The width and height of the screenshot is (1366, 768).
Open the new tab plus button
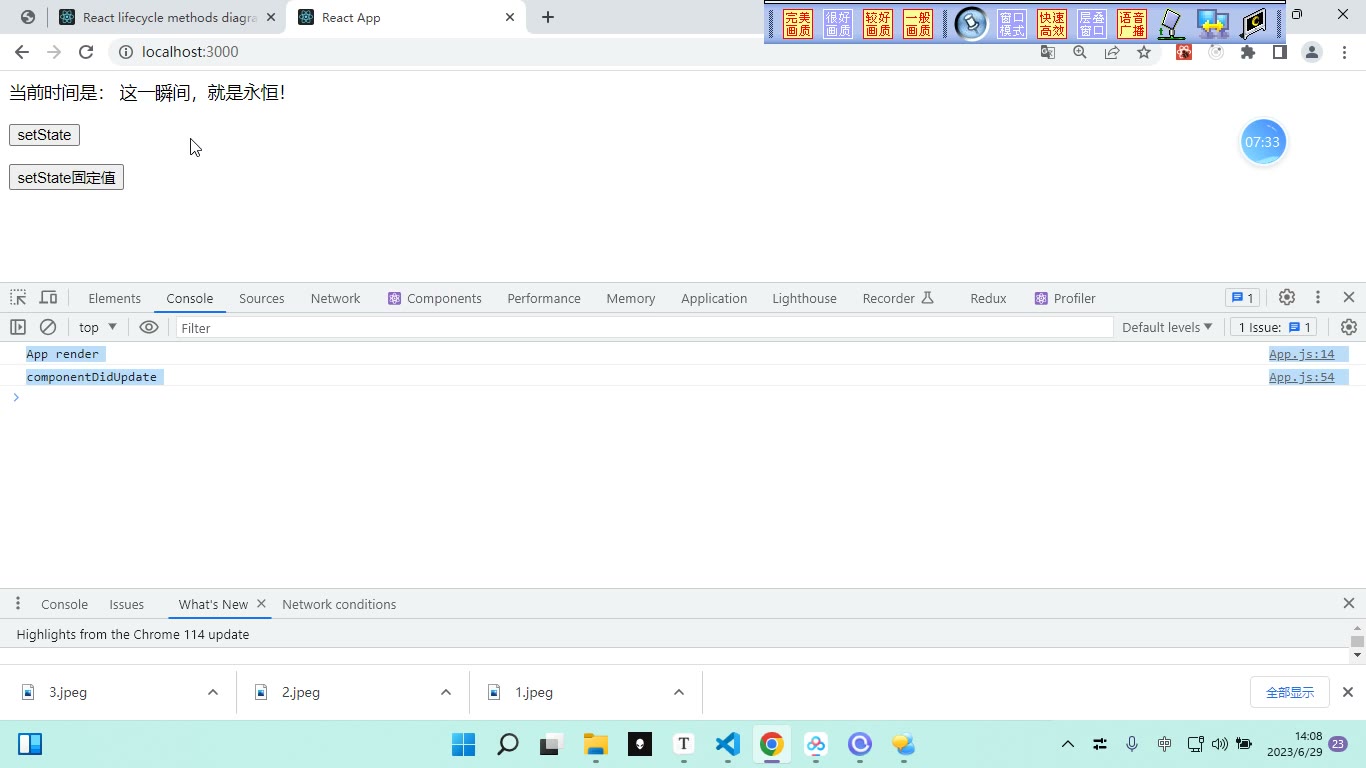point(547,17)
